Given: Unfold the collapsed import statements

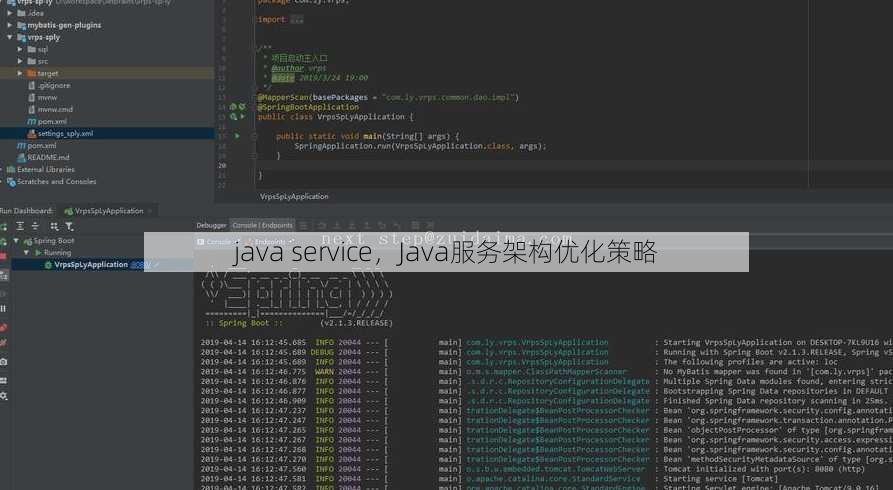Looking at the screenshot, I should tap(297, 19).
